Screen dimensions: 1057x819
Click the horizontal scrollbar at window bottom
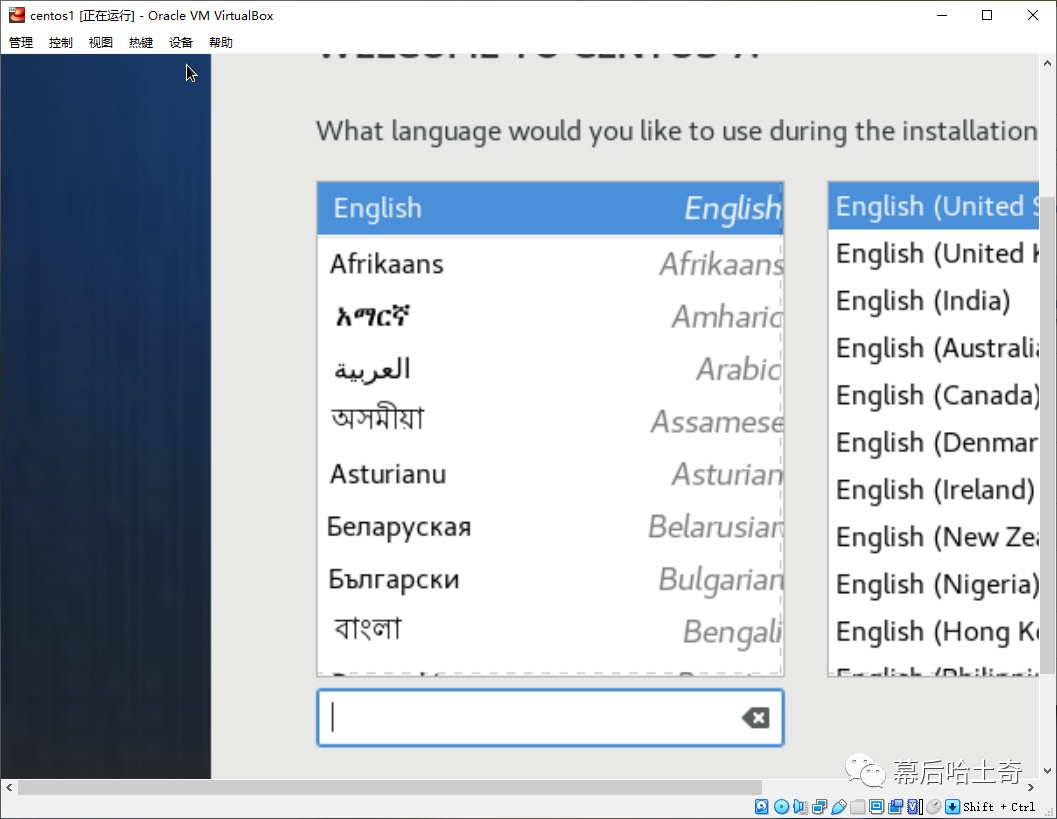(x=390, y=788)
